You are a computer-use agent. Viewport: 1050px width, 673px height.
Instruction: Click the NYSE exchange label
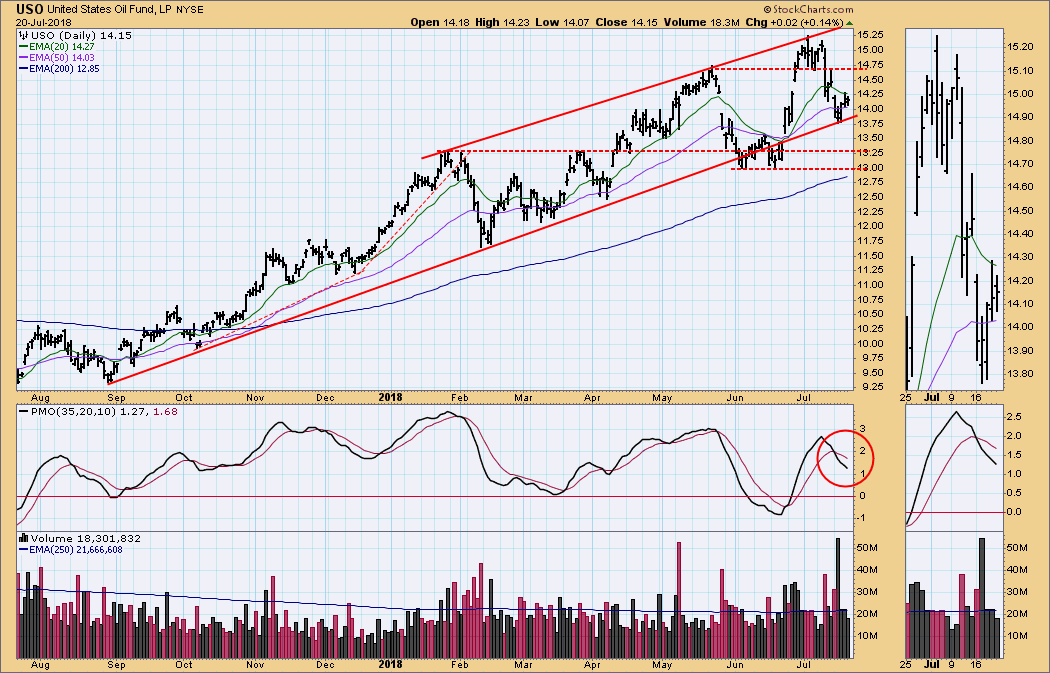point(190,10)
